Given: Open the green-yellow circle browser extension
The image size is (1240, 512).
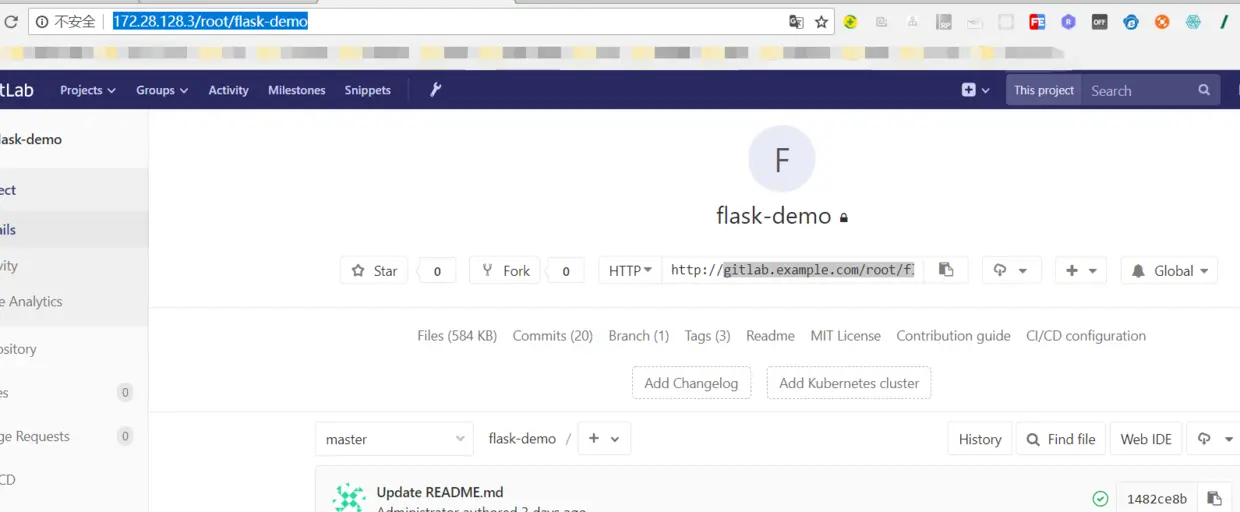Looking at the screenshot, I should tap(850, 21).
